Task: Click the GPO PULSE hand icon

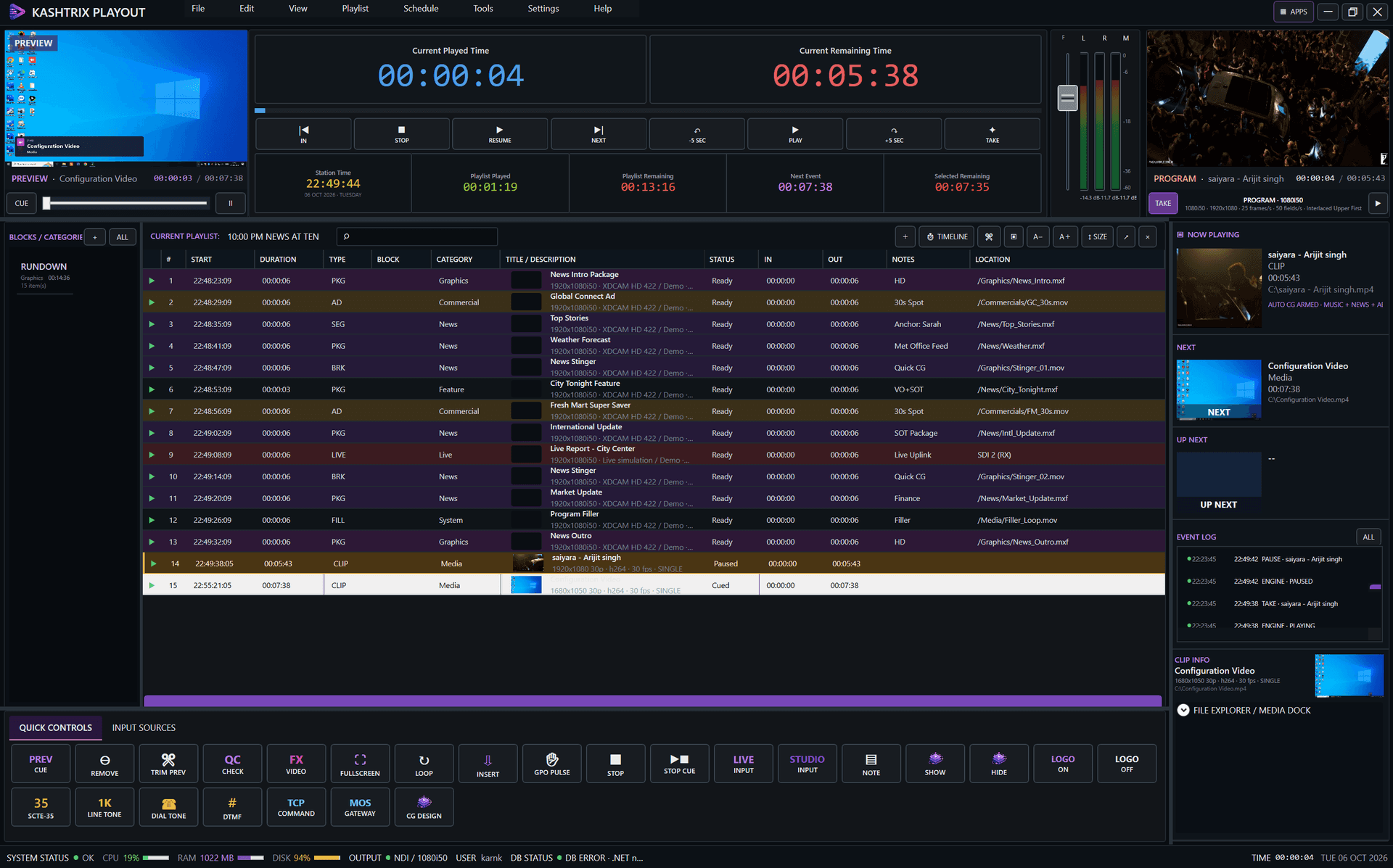Action: pos(551,764)
